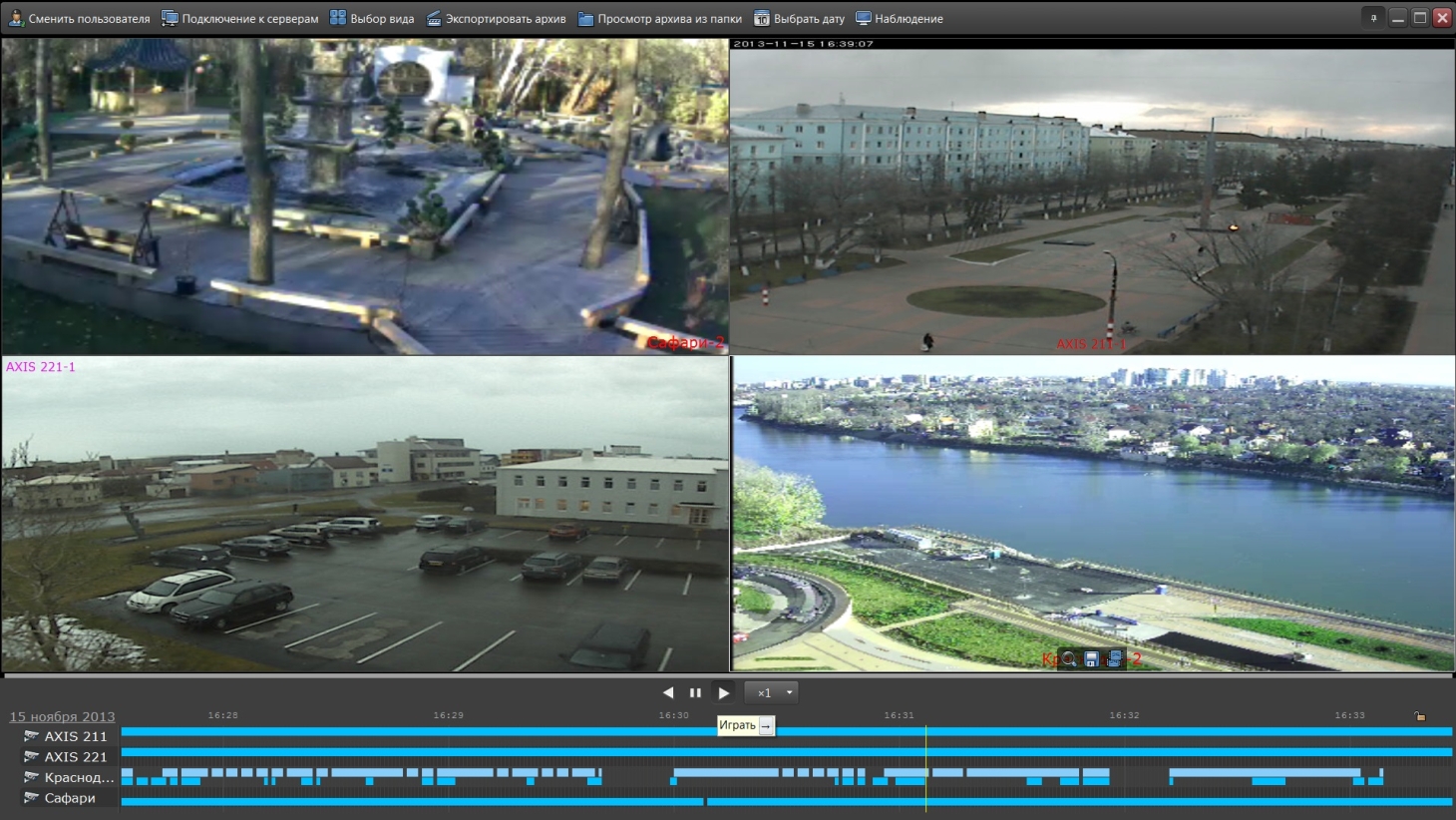This screenshot has width=1456, height=820.
Task: Open the Выбор вида view selector
Action: coord(372,19)
